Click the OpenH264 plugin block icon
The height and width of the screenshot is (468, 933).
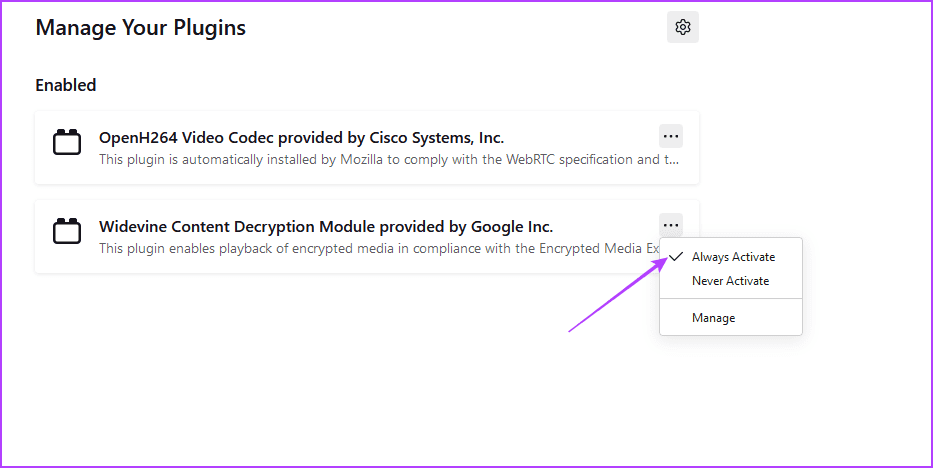coord(67,144)
